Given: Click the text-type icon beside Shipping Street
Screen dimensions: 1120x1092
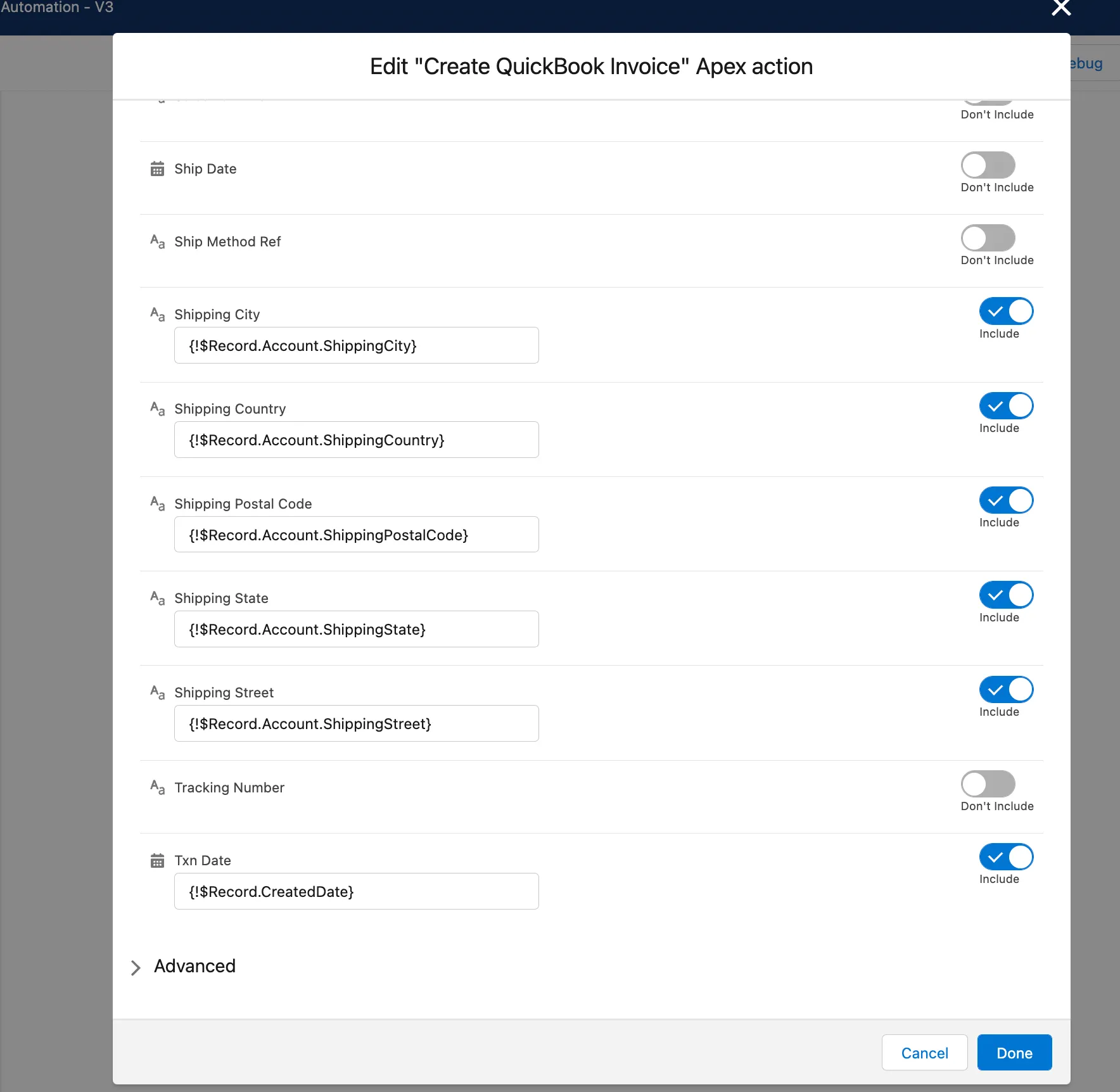Looking at the screenshot, I should point(157,692).
